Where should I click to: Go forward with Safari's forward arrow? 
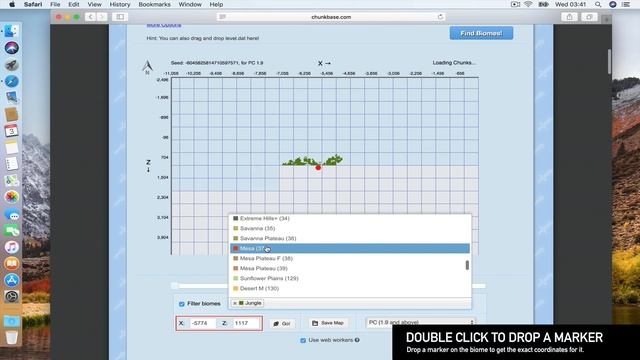point(102,17)
